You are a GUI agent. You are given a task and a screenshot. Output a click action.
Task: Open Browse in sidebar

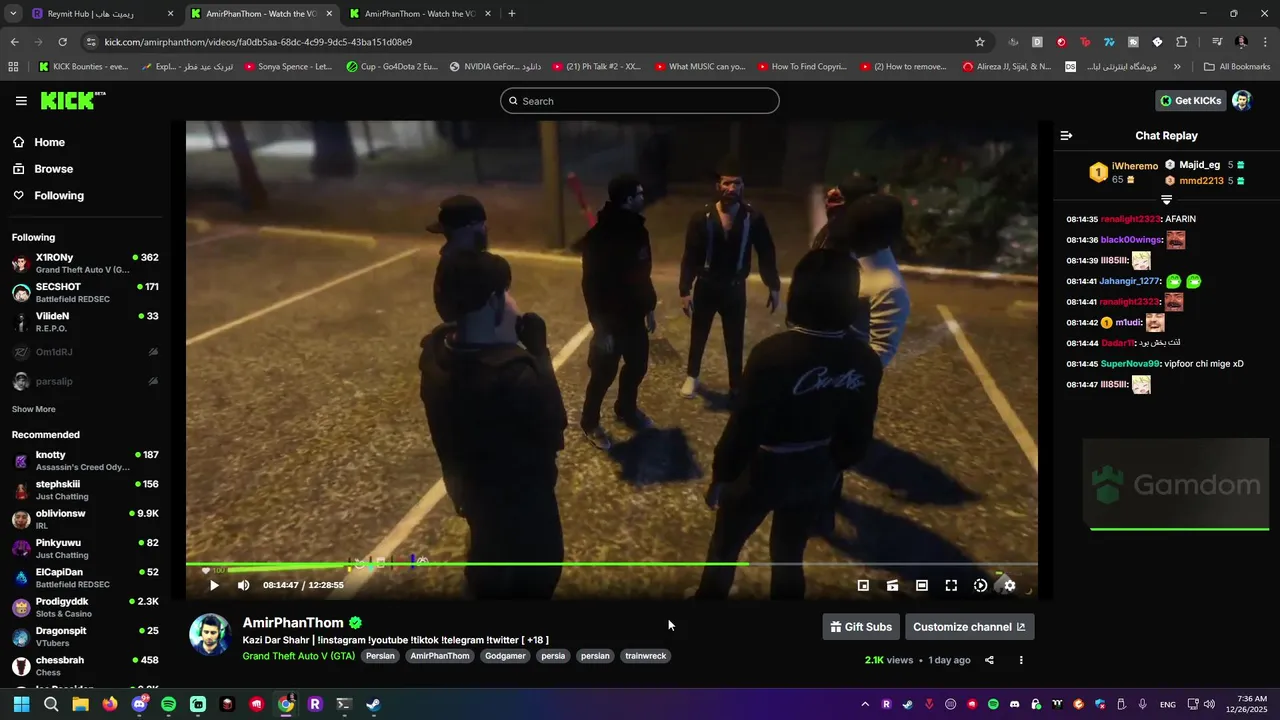(43, 169)
